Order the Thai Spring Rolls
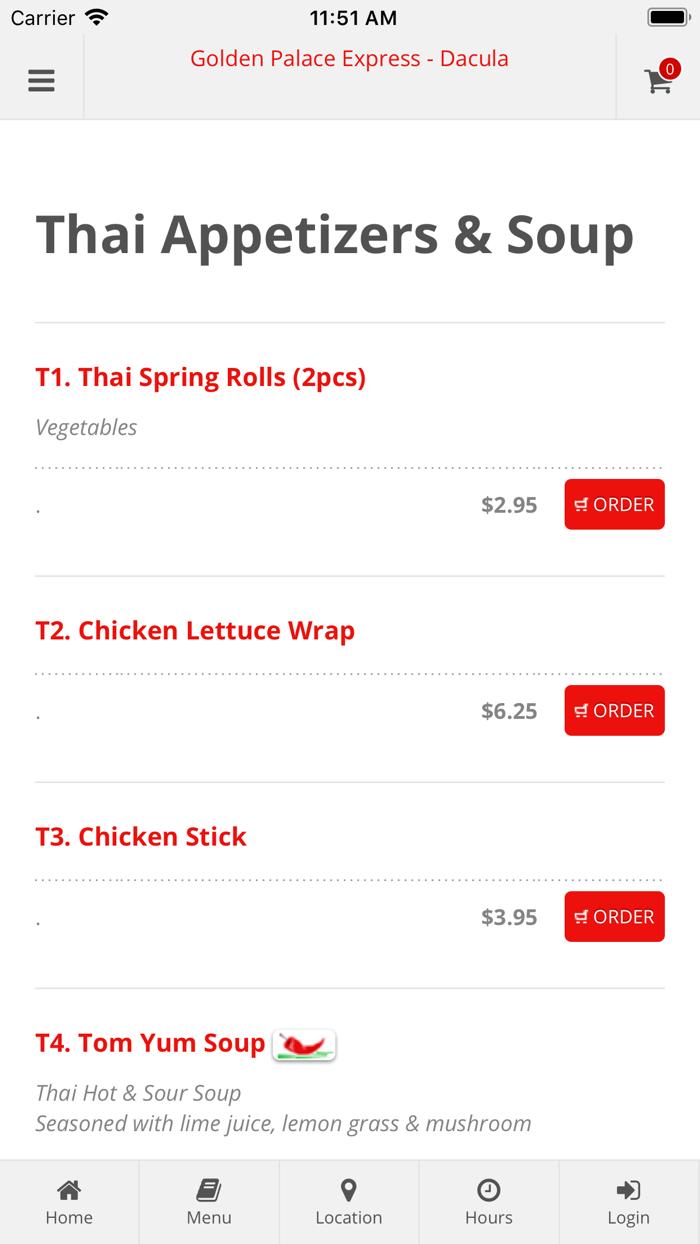Image resolution: width=700 pixels, height=1244 pixels. coord(614,505)
